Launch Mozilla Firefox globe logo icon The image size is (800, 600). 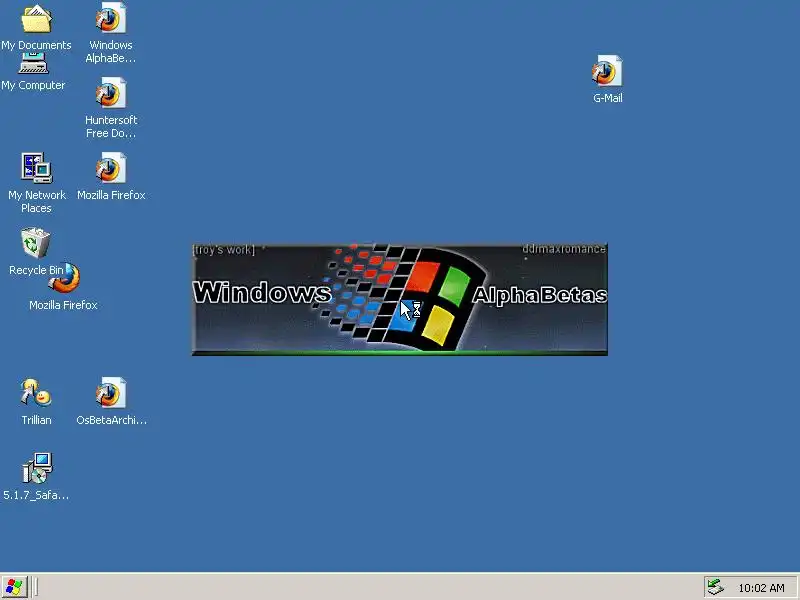coord(67,279)
